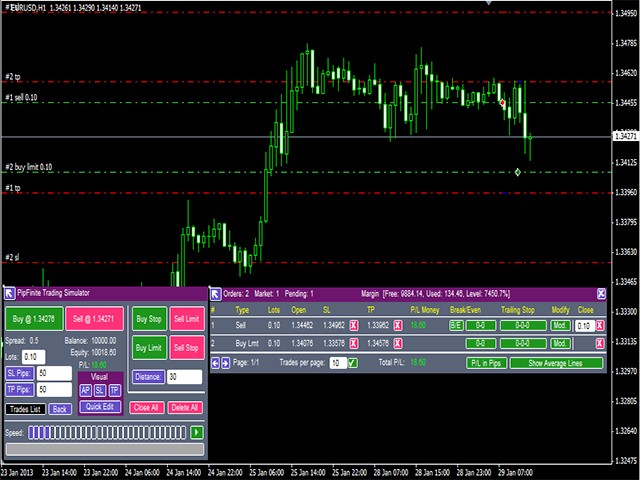Place a Buy Stop order
Screen dimensions: 640x480
click(x=149, y=319)
